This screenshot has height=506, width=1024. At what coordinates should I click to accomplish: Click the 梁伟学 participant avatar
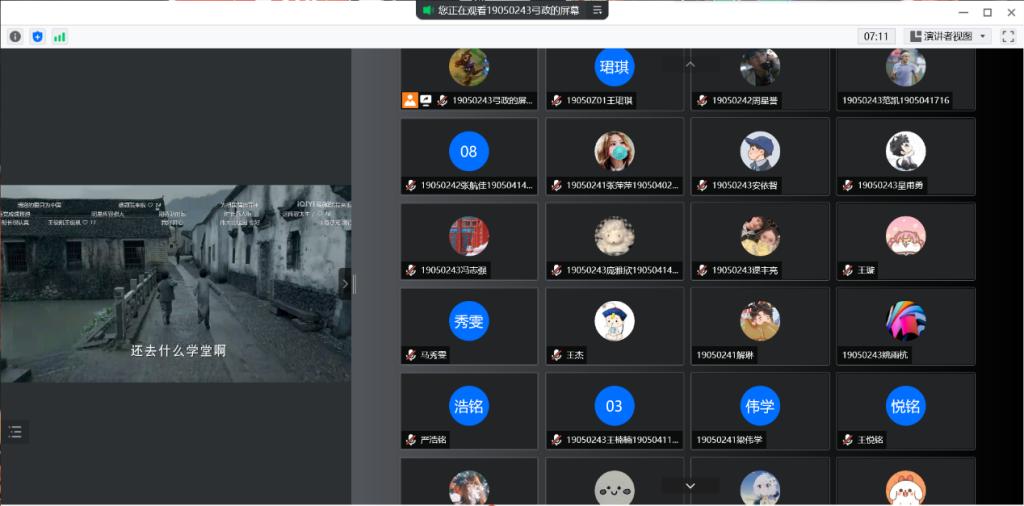pyautogui.click(x=760, y=406)
